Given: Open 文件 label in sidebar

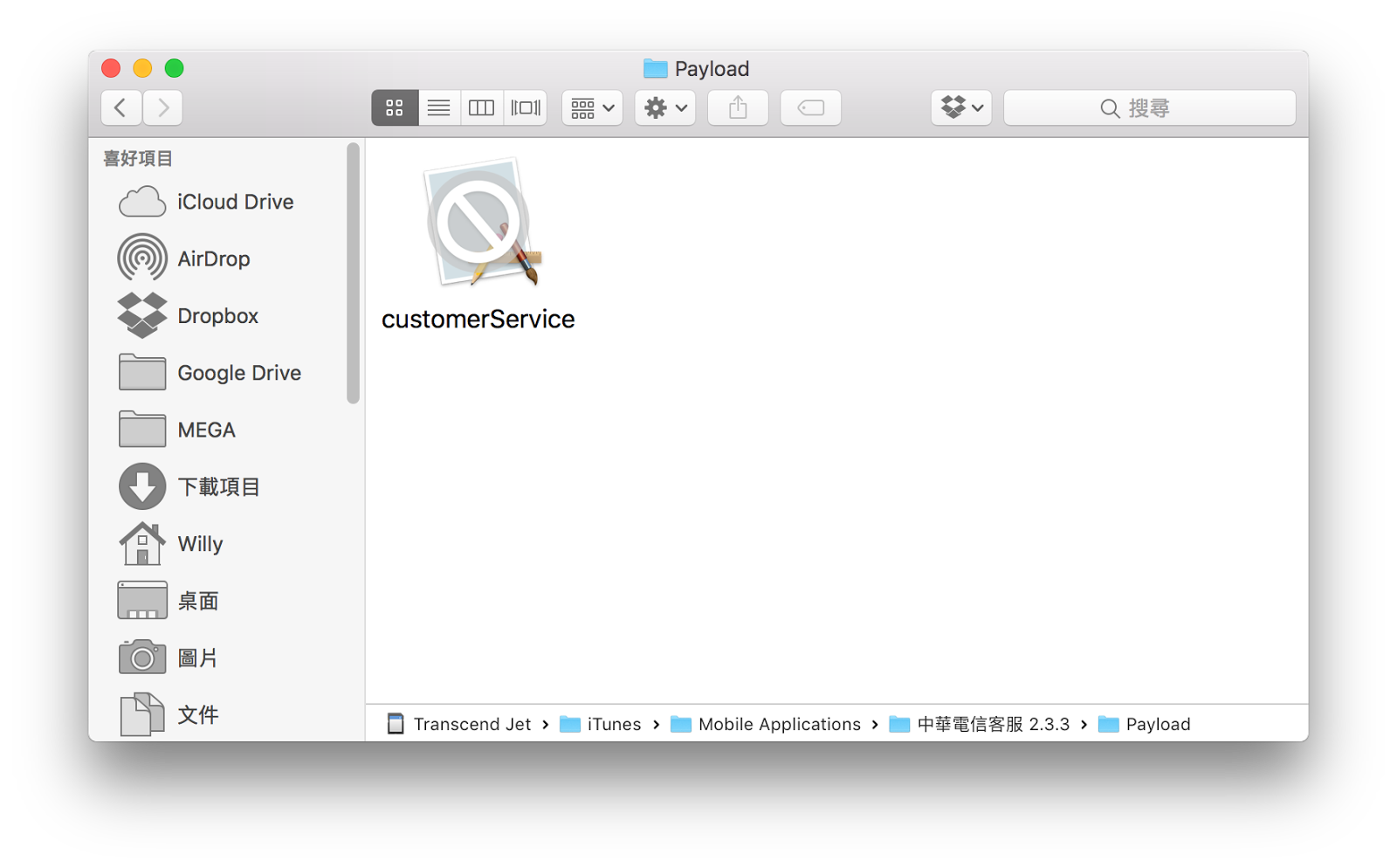Looking at the screenshot, I should pyautogui.click(x=198, y=715).
